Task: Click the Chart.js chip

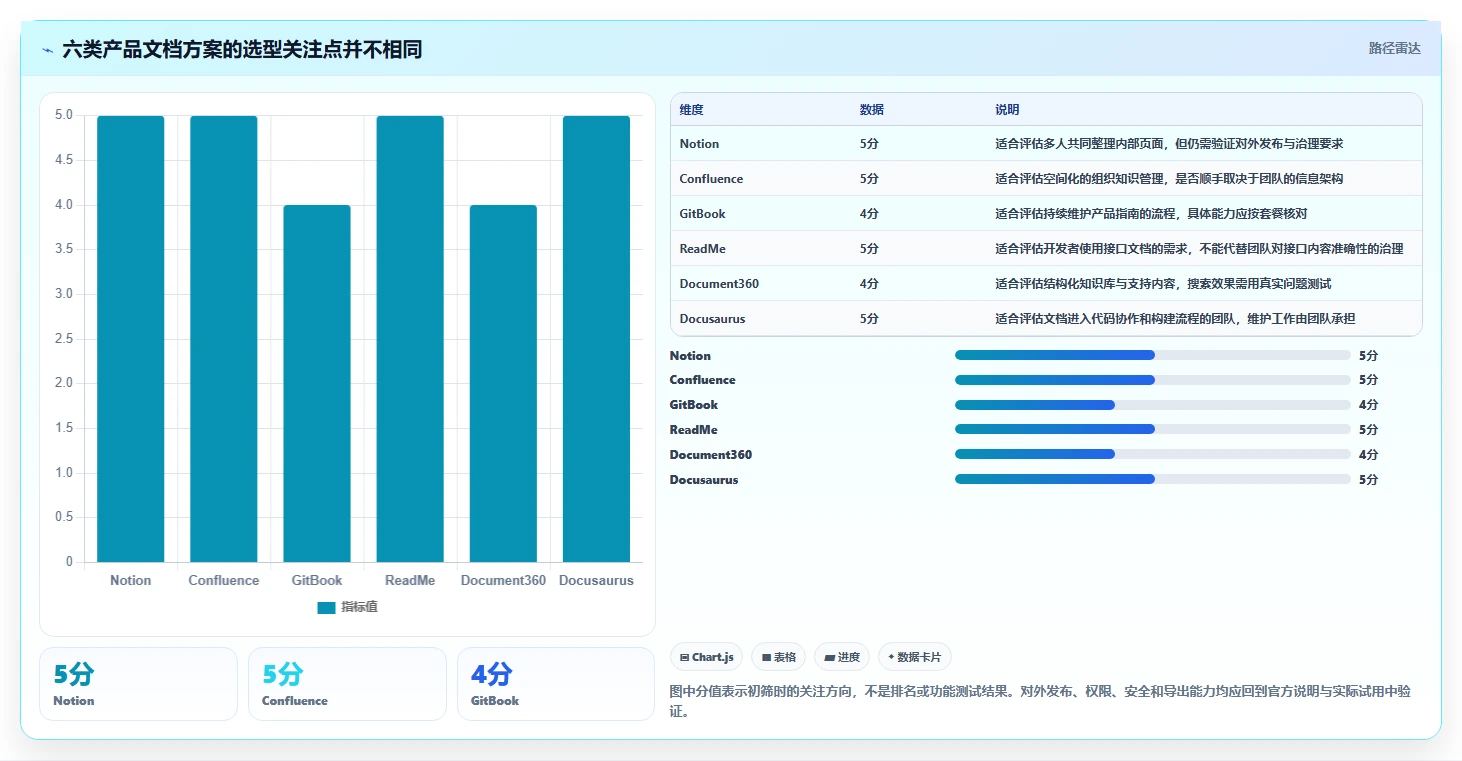Action: click(706, 657)
